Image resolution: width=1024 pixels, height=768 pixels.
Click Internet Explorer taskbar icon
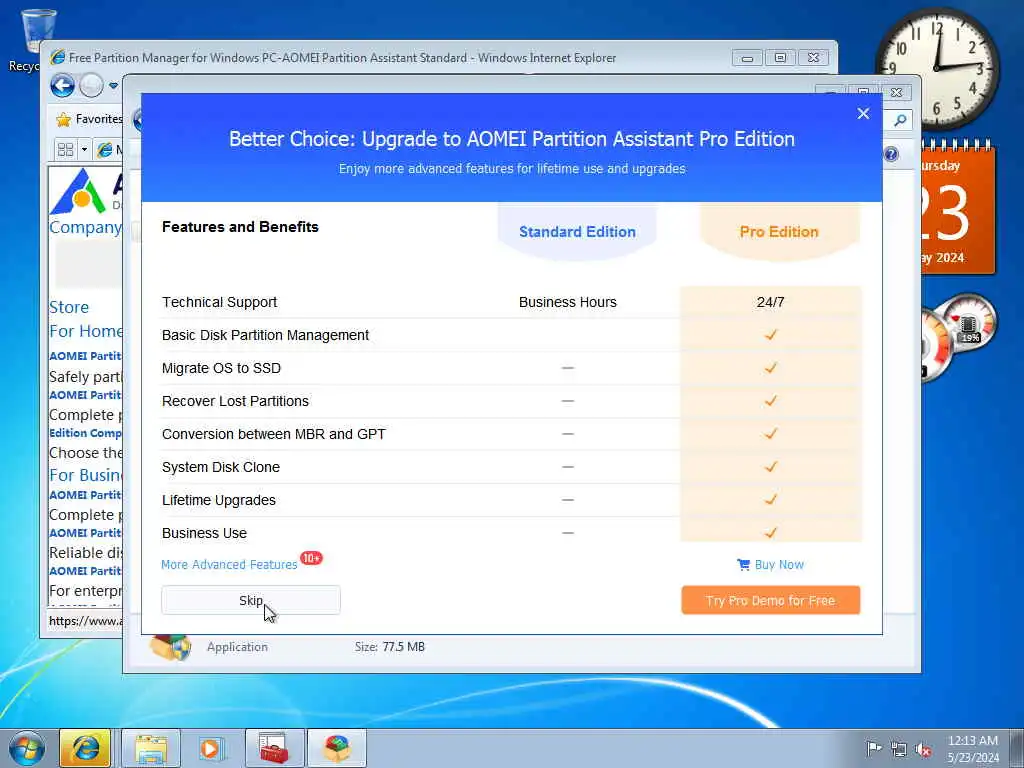pos(86,748)
